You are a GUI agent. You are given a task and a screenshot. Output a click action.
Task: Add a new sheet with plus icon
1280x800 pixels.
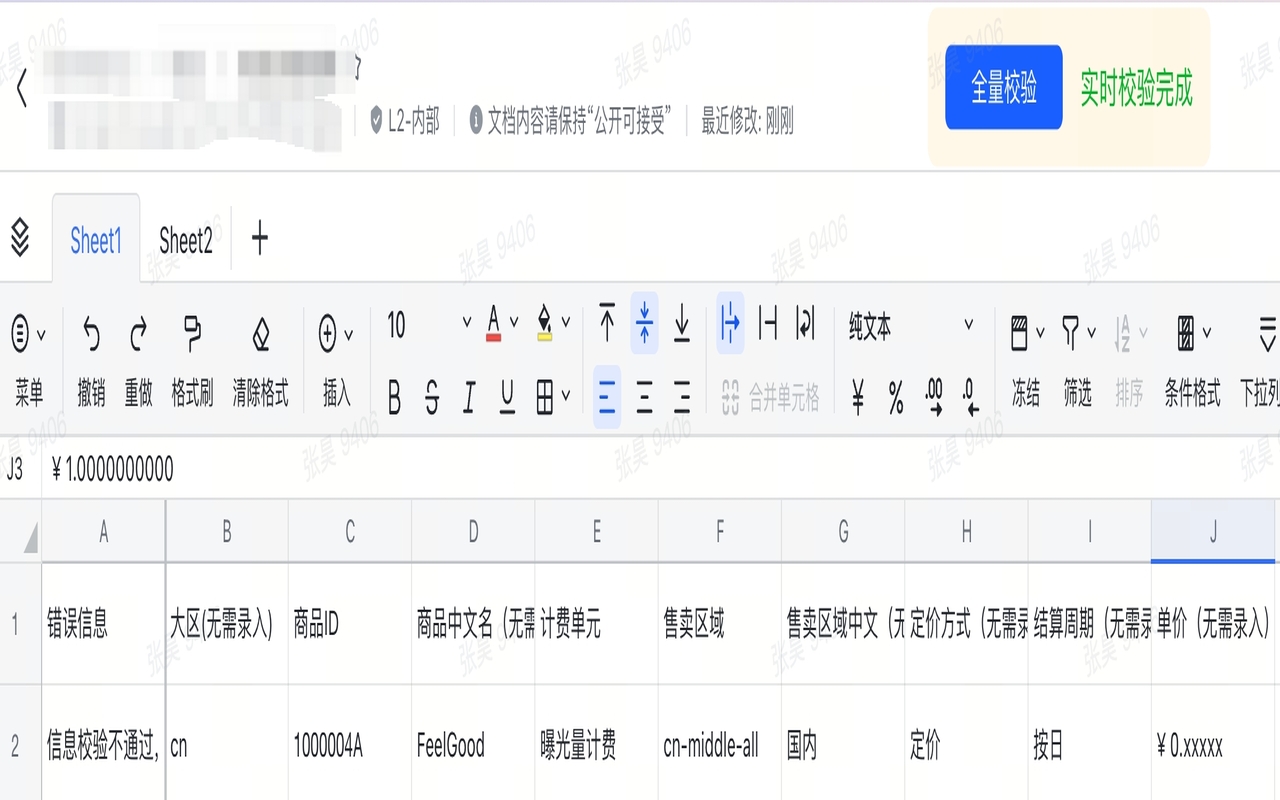tap(260, 239)
